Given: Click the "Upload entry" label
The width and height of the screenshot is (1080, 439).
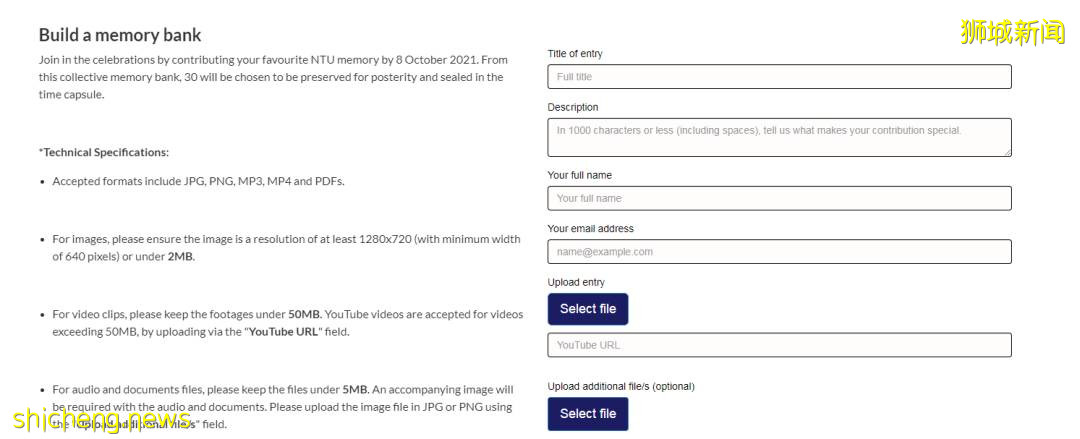Looking at the screenshot, I should coord(576,282).
